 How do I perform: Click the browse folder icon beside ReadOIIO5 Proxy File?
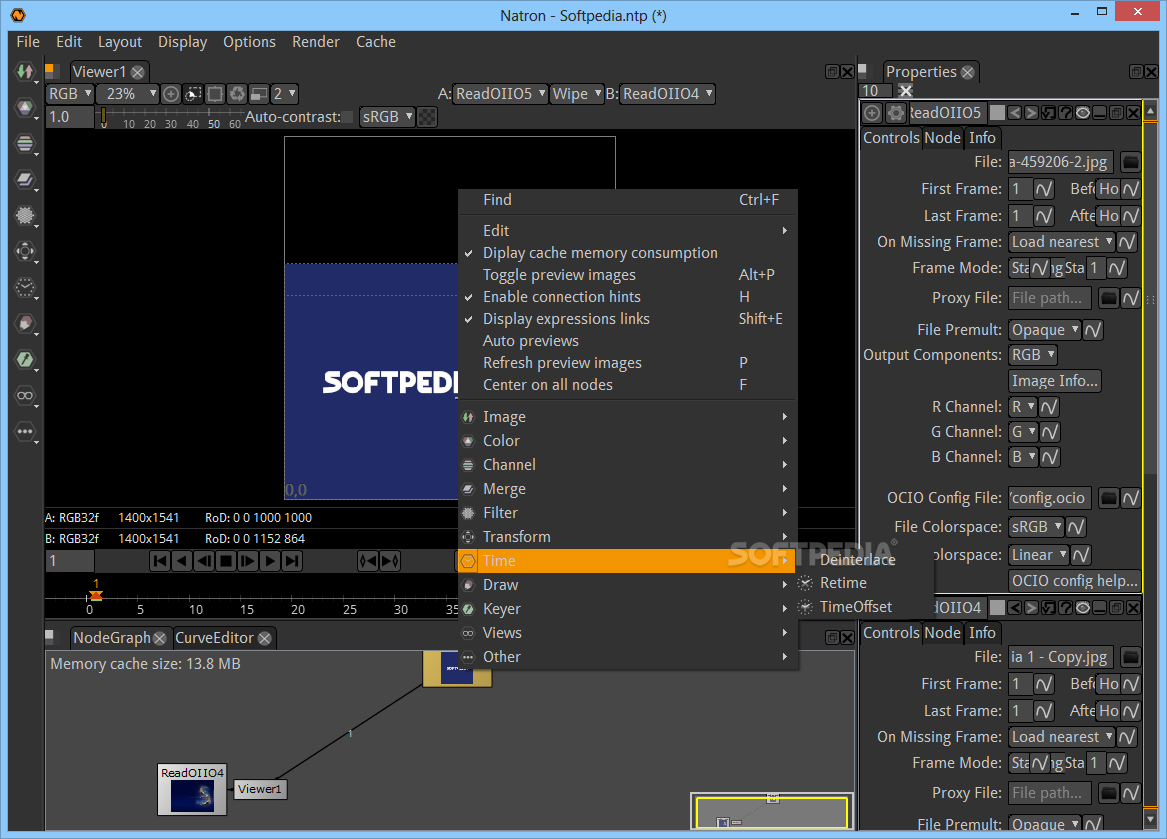1108,298
